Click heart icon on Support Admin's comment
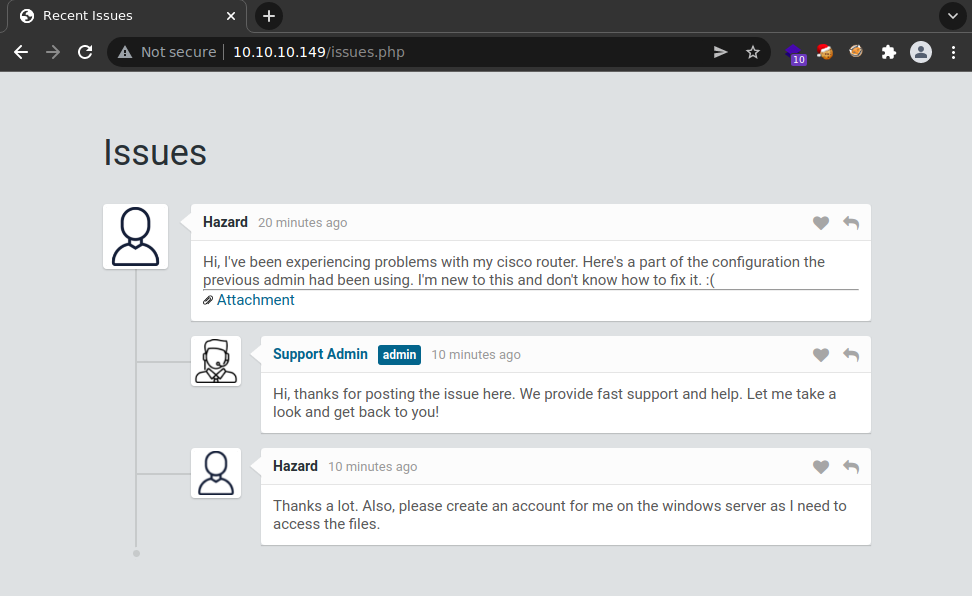972x596 pixels. (x=821, y=355)
